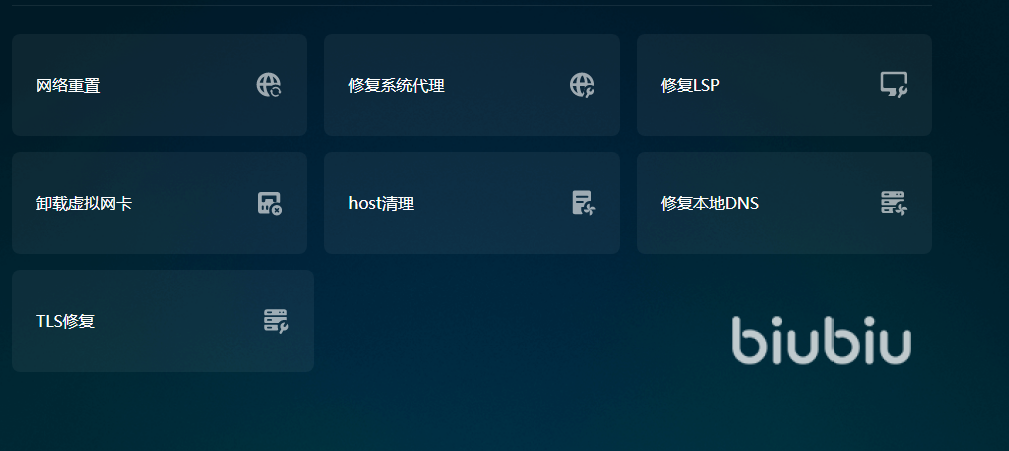Click the globe refresh icon for 网络重置
Image resolution: width=1009 pixels, height=451 pixels.
(269, 85)
